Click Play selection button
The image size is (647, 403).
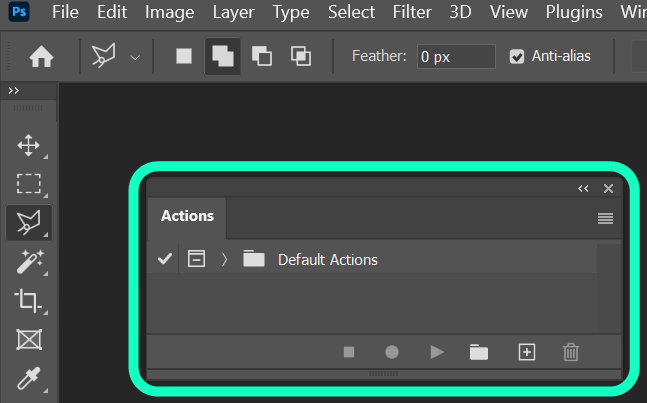[437, 352]
